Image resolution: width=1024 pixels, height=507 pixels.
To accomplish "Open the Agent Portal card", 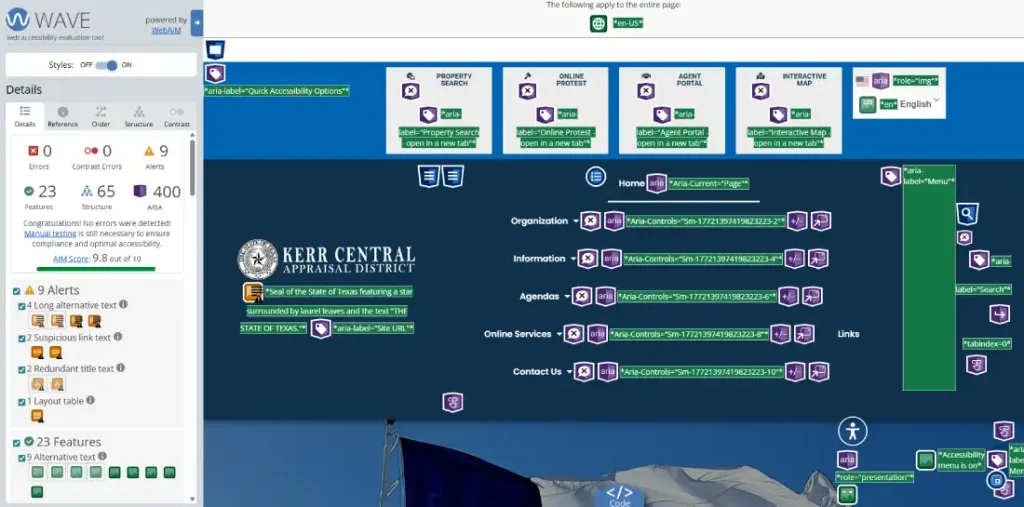I will pyautogui.click(x=672, y=110).
